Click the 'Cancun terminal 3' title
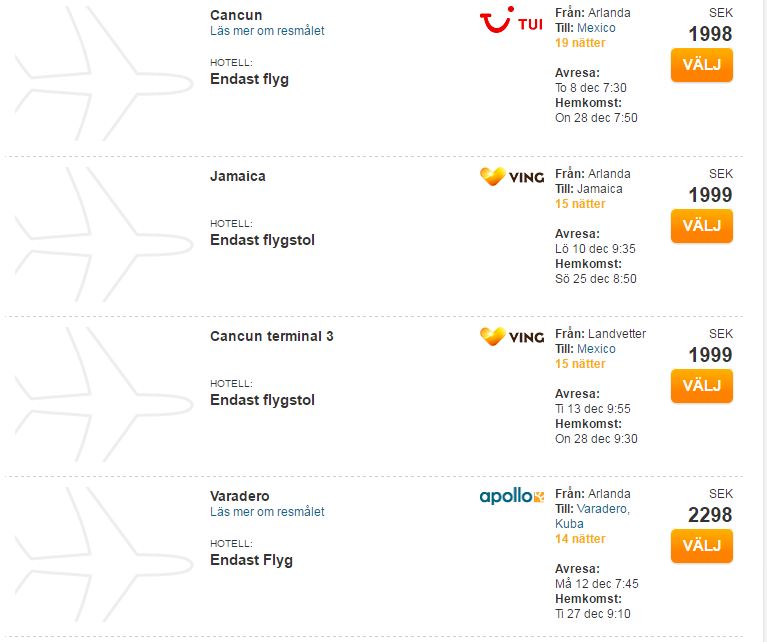767x642 pixels. point(271,336)
